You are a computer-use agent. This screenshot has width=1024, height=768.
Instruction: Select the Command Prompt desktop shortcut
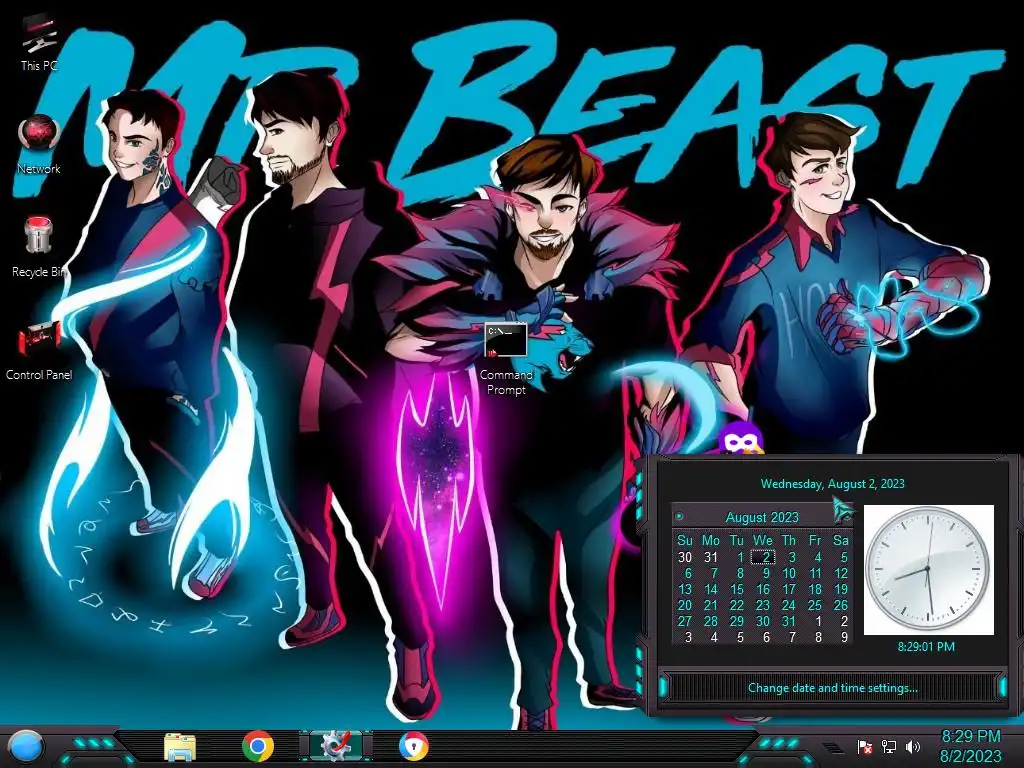506,359
